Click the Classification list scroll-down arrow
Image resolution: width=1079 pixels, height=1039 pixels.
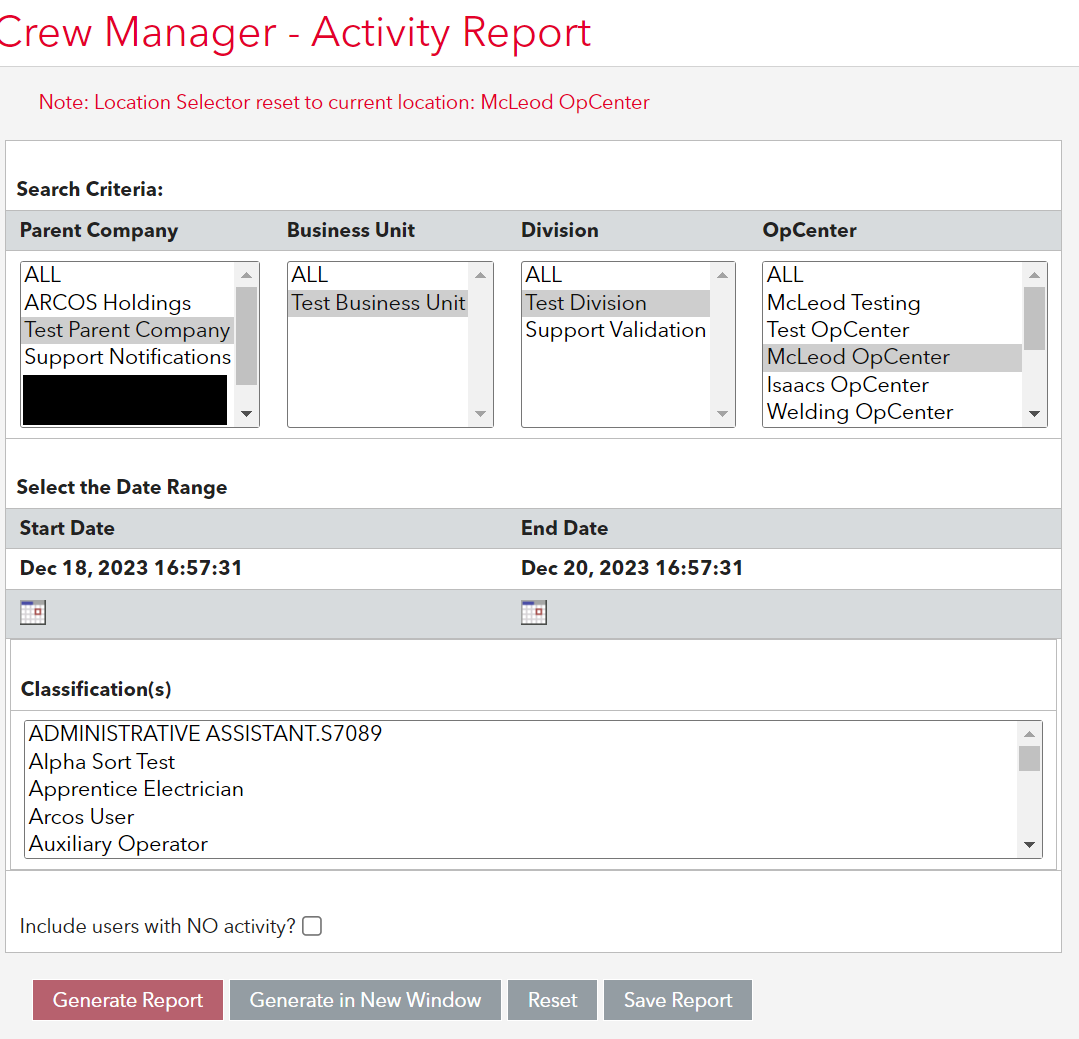click(x=1029, y=845)
